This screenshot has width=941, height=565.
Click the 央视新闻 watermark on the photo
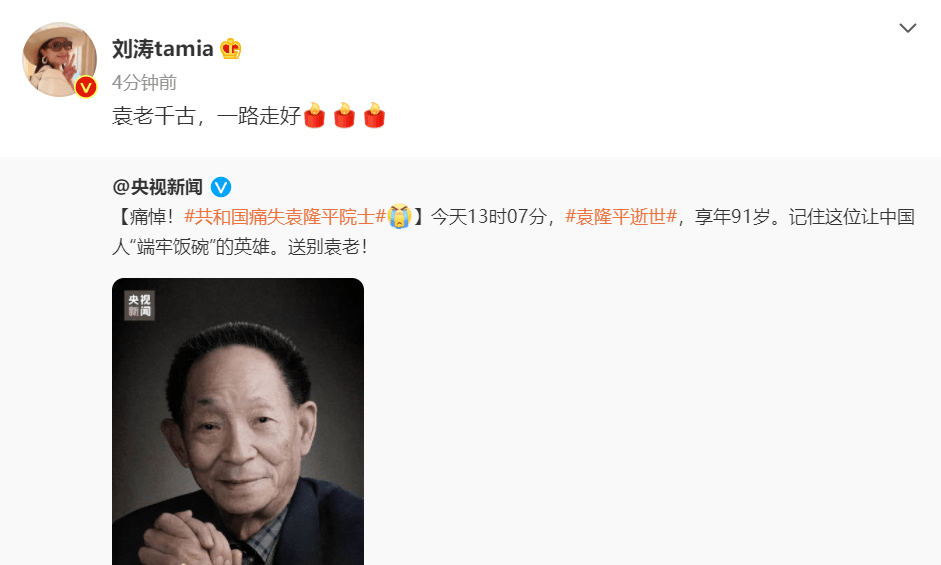139,306
